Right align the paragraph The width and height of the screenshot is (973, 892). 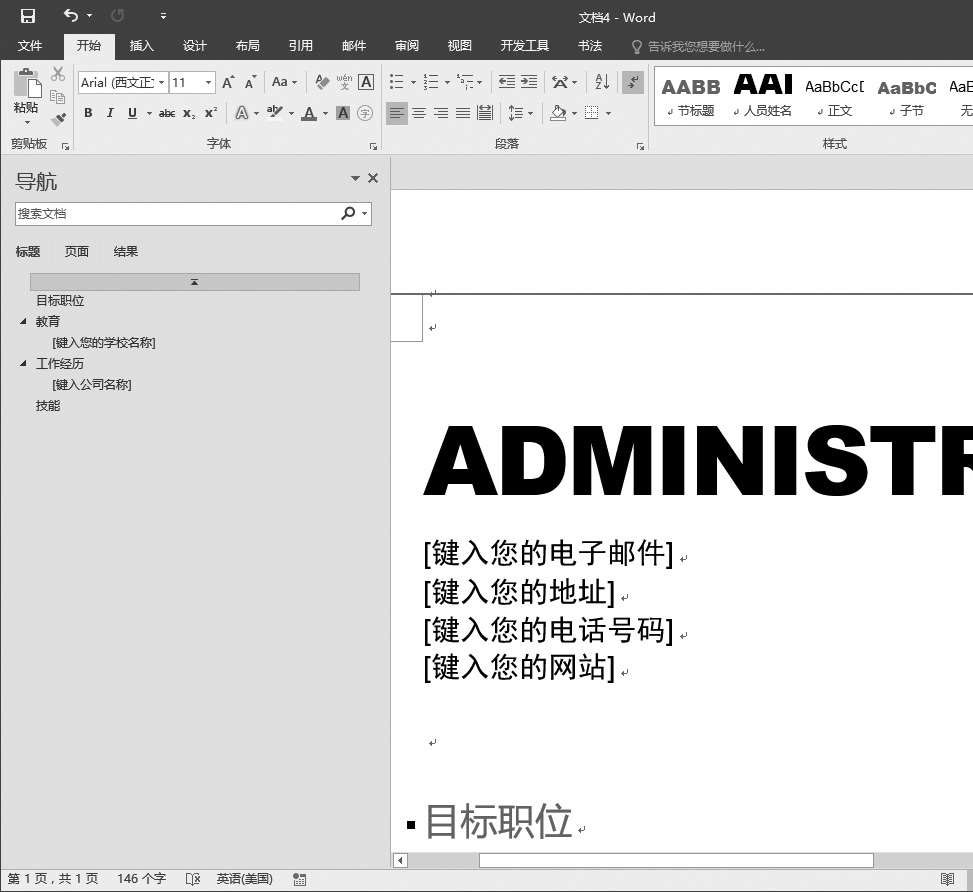point(441,113)
